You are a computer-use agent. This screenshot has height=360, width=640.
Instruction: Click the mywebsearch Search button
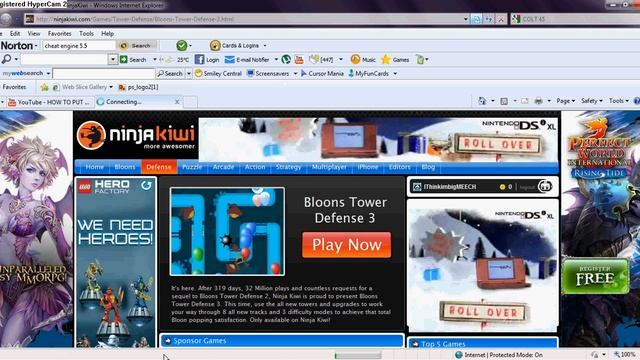[x=170, y=73]
